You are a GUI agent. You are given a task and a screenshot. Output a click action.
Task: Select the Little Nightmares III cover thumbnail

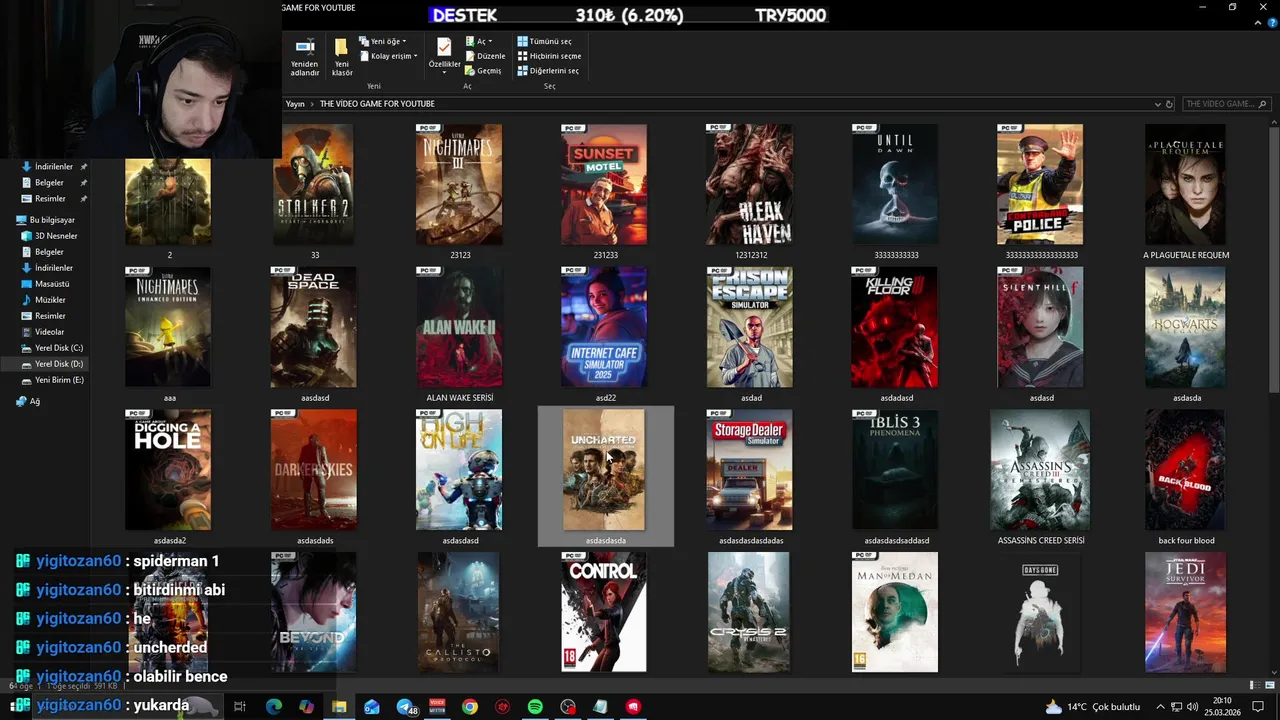click(459, 185)
